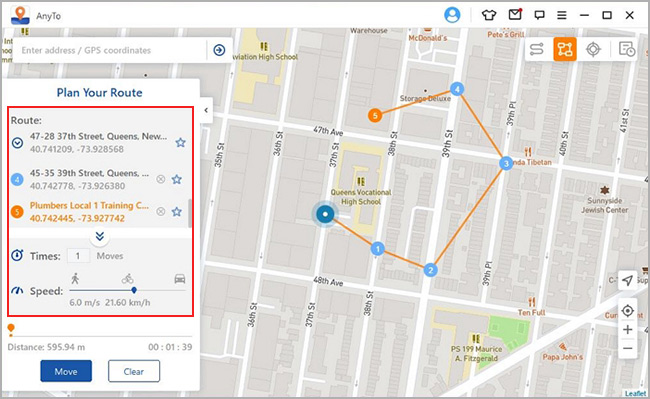Viewport: 650px width, 399px height.
Task: Focus the address / GPS coordinates field
Action: [x=109, y=50]
